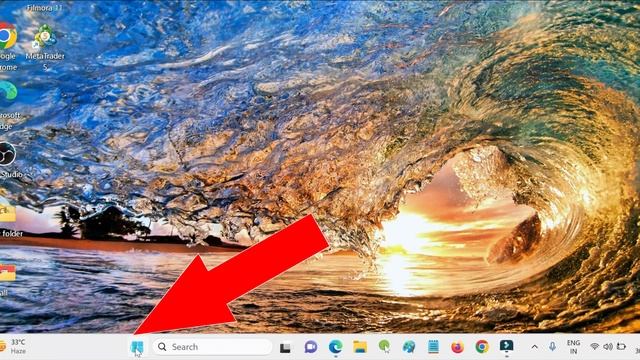
Task: Open the purple Chat icon in taskbar
Action: 311,347
